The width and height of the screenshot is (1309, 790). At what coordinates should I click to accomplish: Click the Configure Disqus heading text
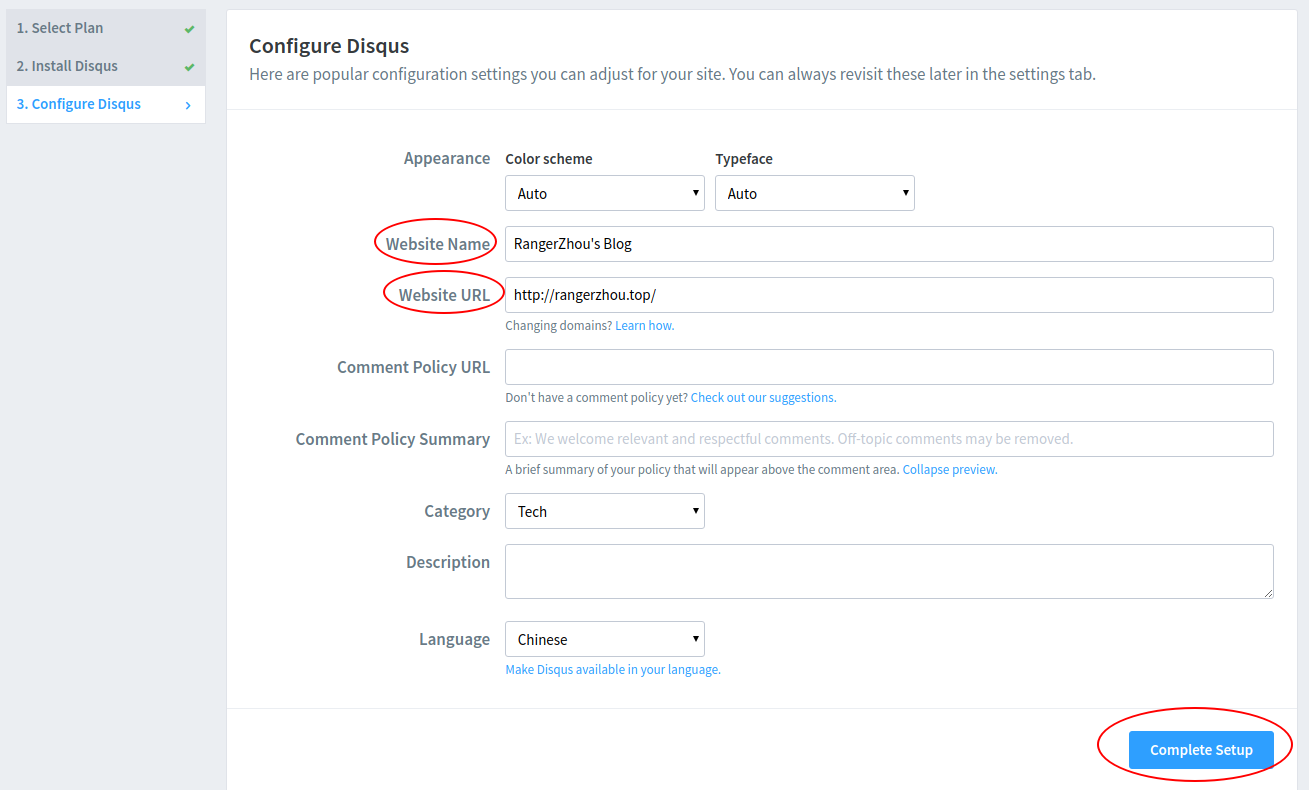329,46
